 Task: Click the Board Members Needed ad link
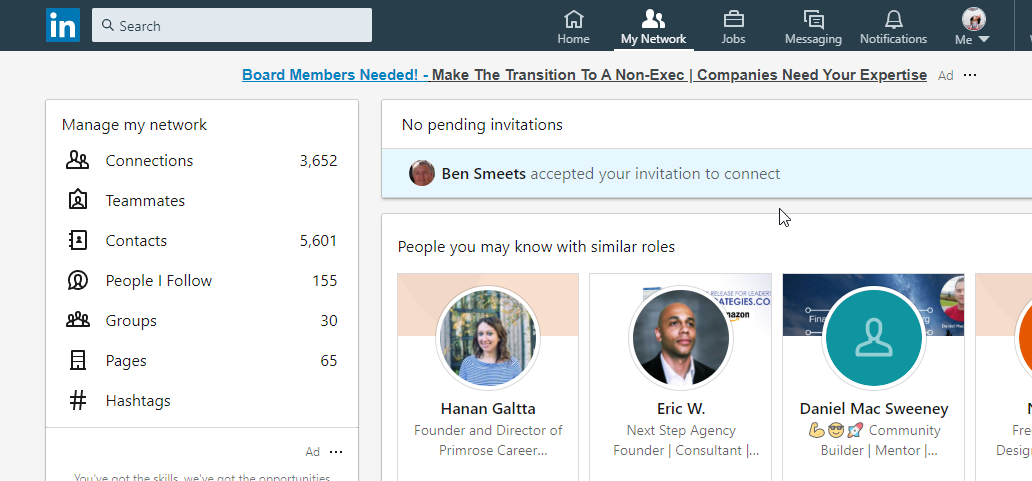pyautogui.click(x=584, y=75)
